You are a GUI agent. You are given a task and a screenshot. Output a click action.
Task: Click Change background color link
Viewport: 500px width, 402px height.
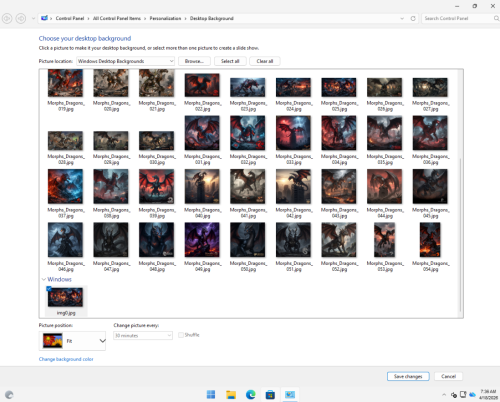coord(66,359)
